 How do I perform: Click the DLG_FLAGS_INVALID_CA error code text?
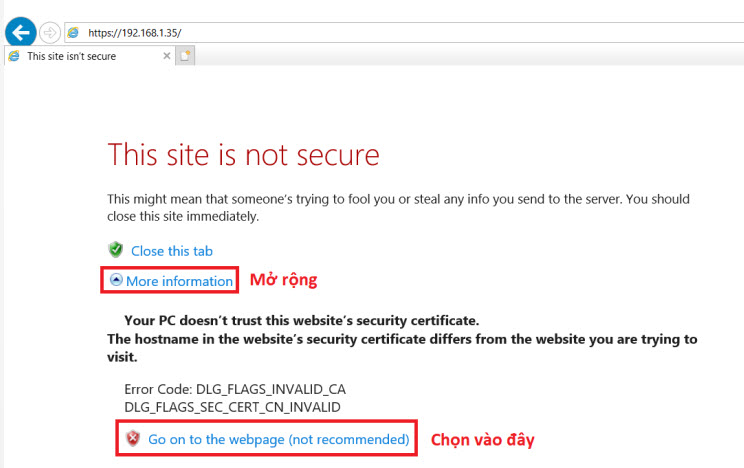[x=234, y=388]
